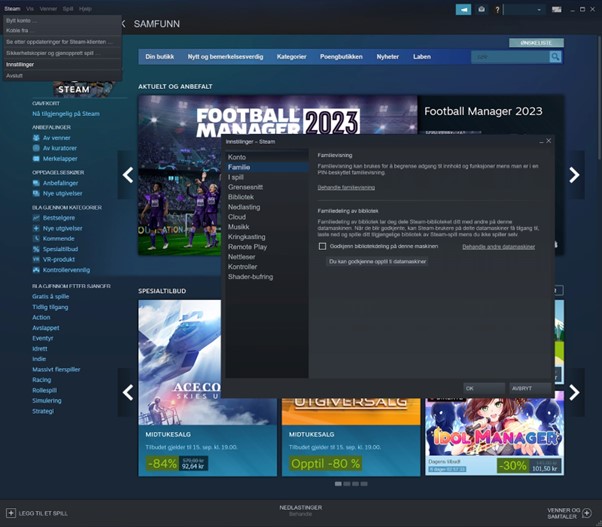This screenshot has width=602, height=527.
Task: Open Gratis å spille genre link
Action: 51,296
